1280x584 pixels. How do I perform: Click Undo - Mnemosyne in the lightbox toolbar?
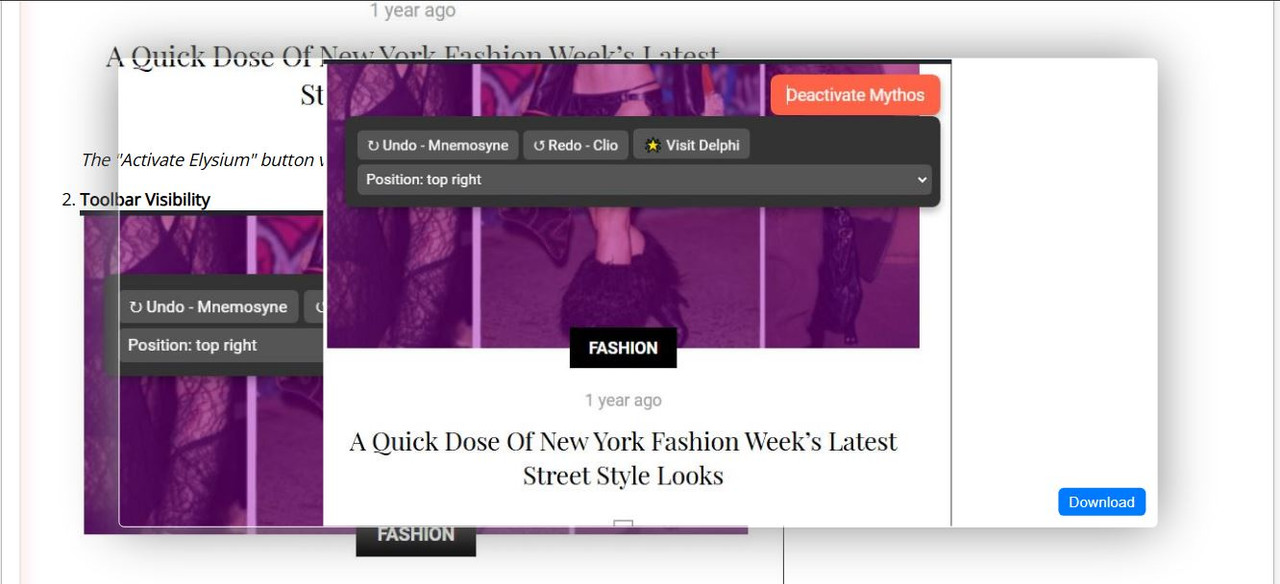pos(438,145)
